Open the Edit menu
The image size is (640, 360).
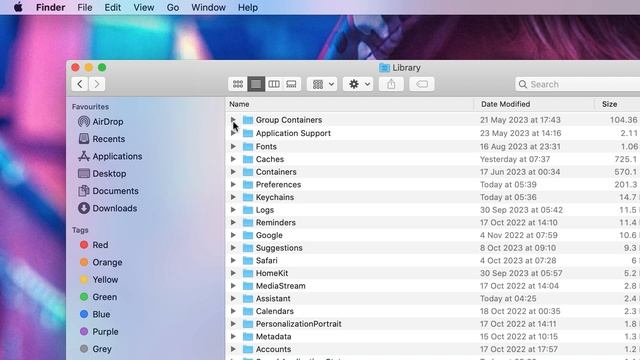click(113, 7)
